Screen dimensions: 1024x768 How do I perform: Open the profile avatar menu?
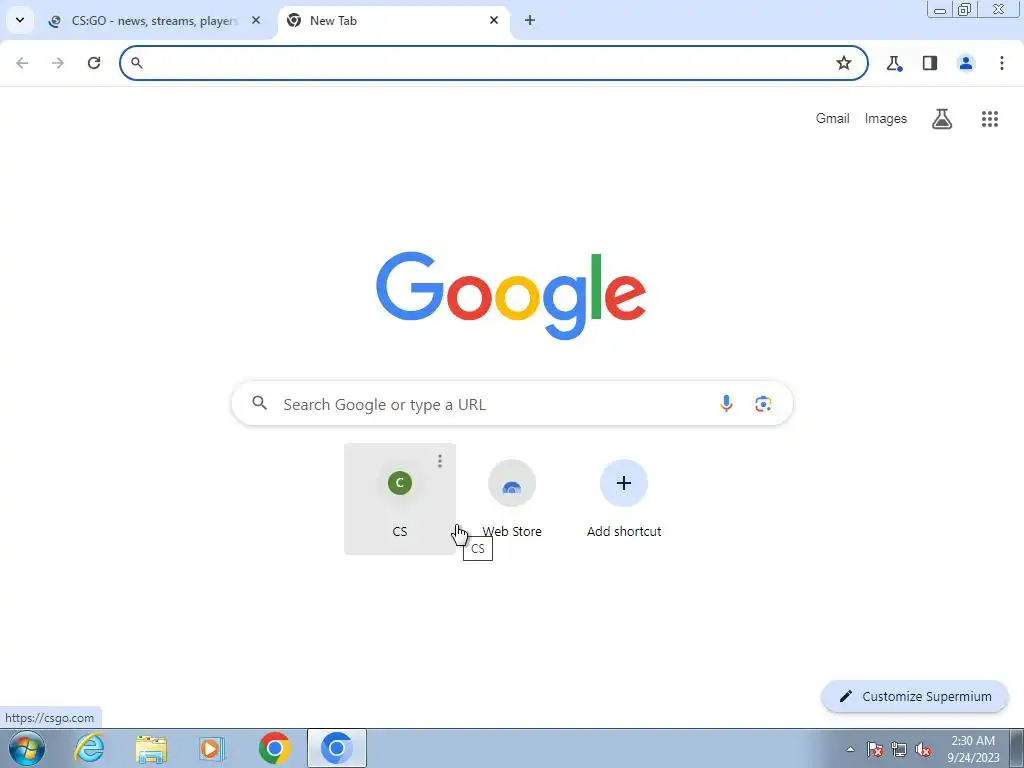click(966, 63)
